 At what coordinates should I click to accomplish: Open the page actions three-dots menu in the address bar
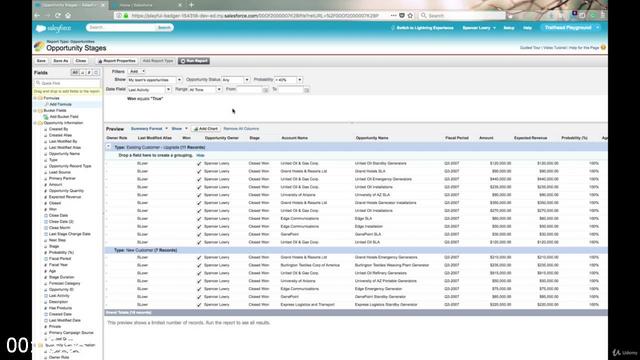(393, 16)
